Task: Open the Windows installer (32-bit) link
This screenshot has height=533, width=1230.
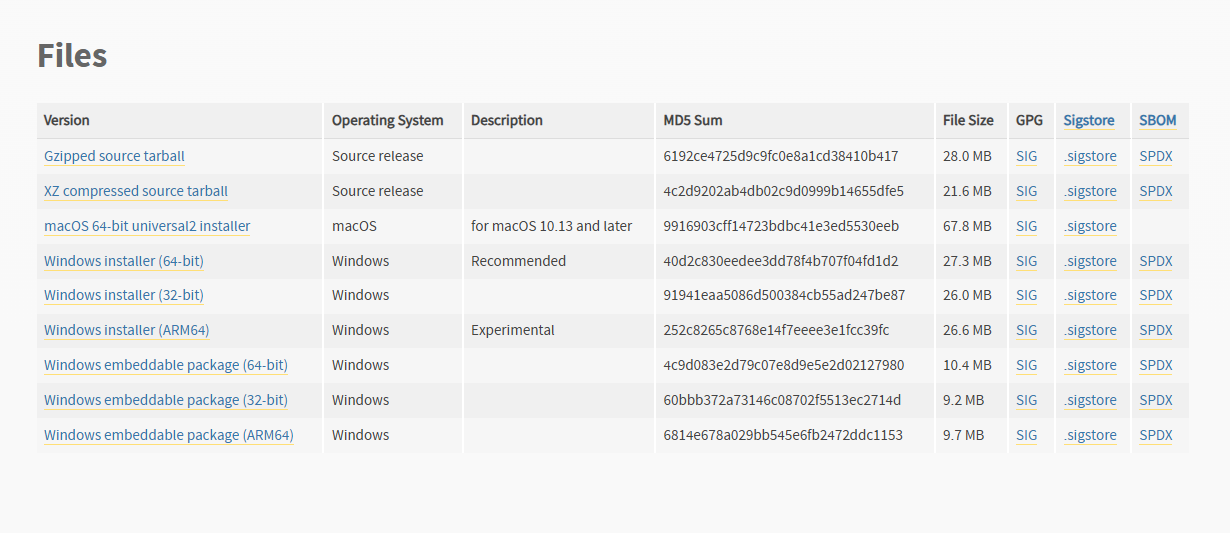Action: click(x=124, y=295)
